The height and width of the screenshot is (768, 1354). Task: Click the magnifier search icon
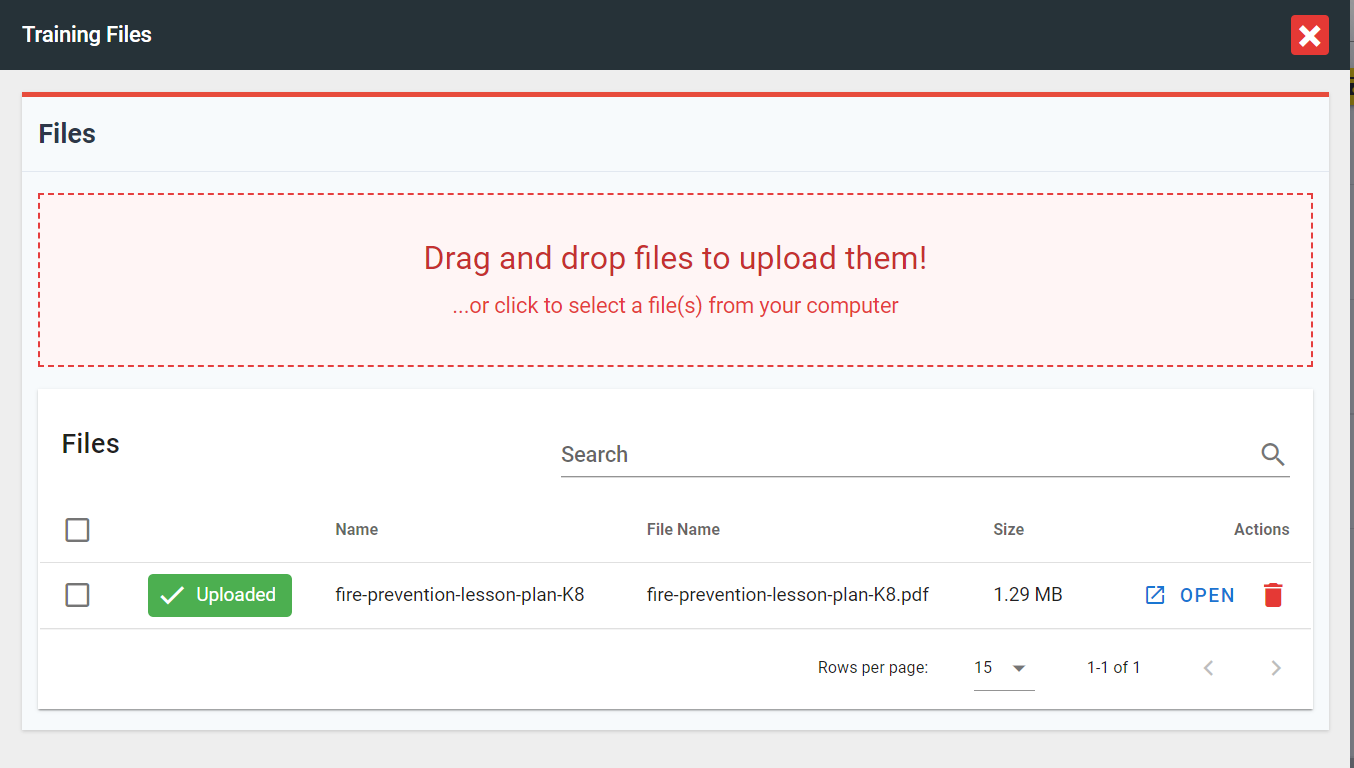[1272, 455]
